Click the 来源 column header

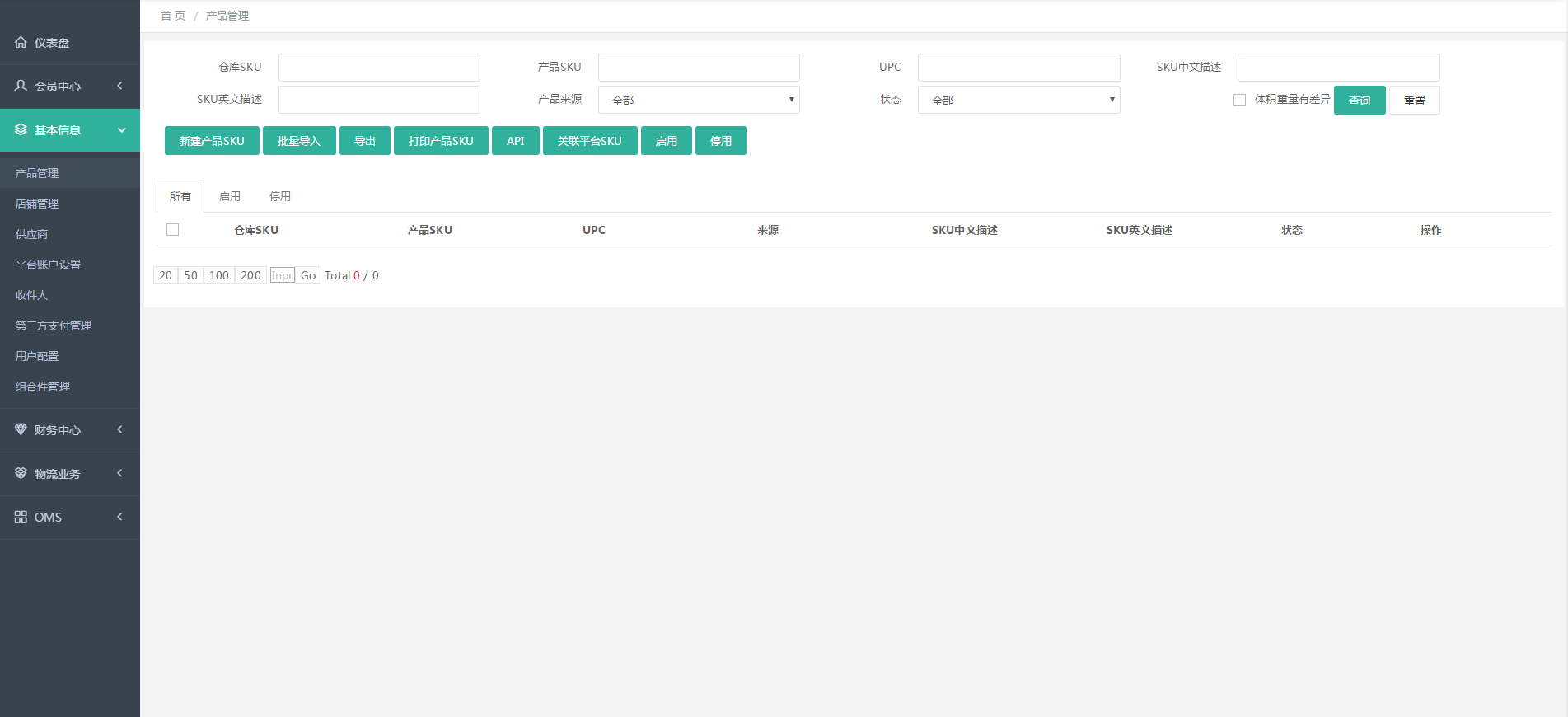coord(768,230)
